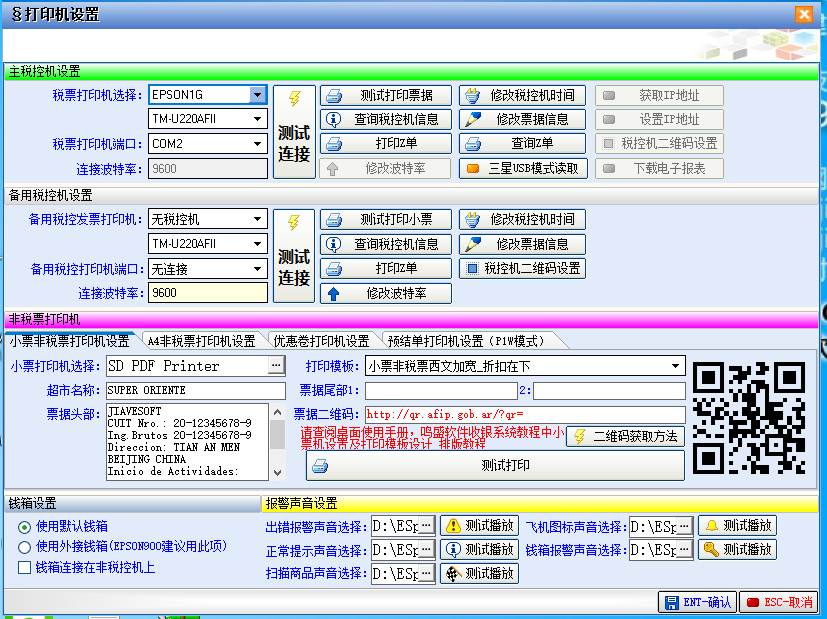Select 使用默认钱箱 radio option
The width and height of the screenshot is (827, 619).
pyautogui.click(x=25, y=526)
